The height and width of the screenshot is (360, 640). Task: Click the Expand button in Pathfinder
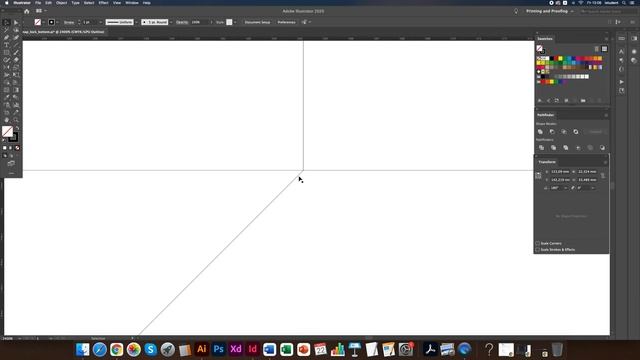[x=596, y=132]
